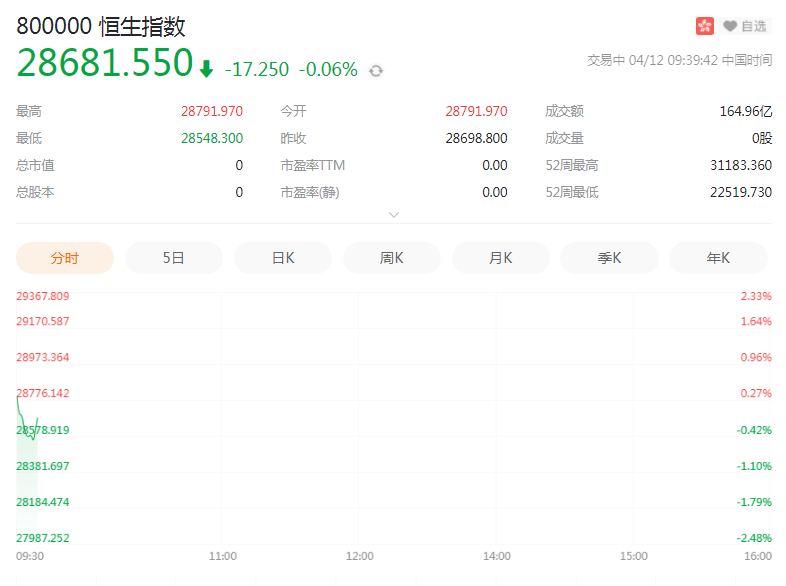Show the 月K monthly chart

pyautogui.click(x=501, y=258)
